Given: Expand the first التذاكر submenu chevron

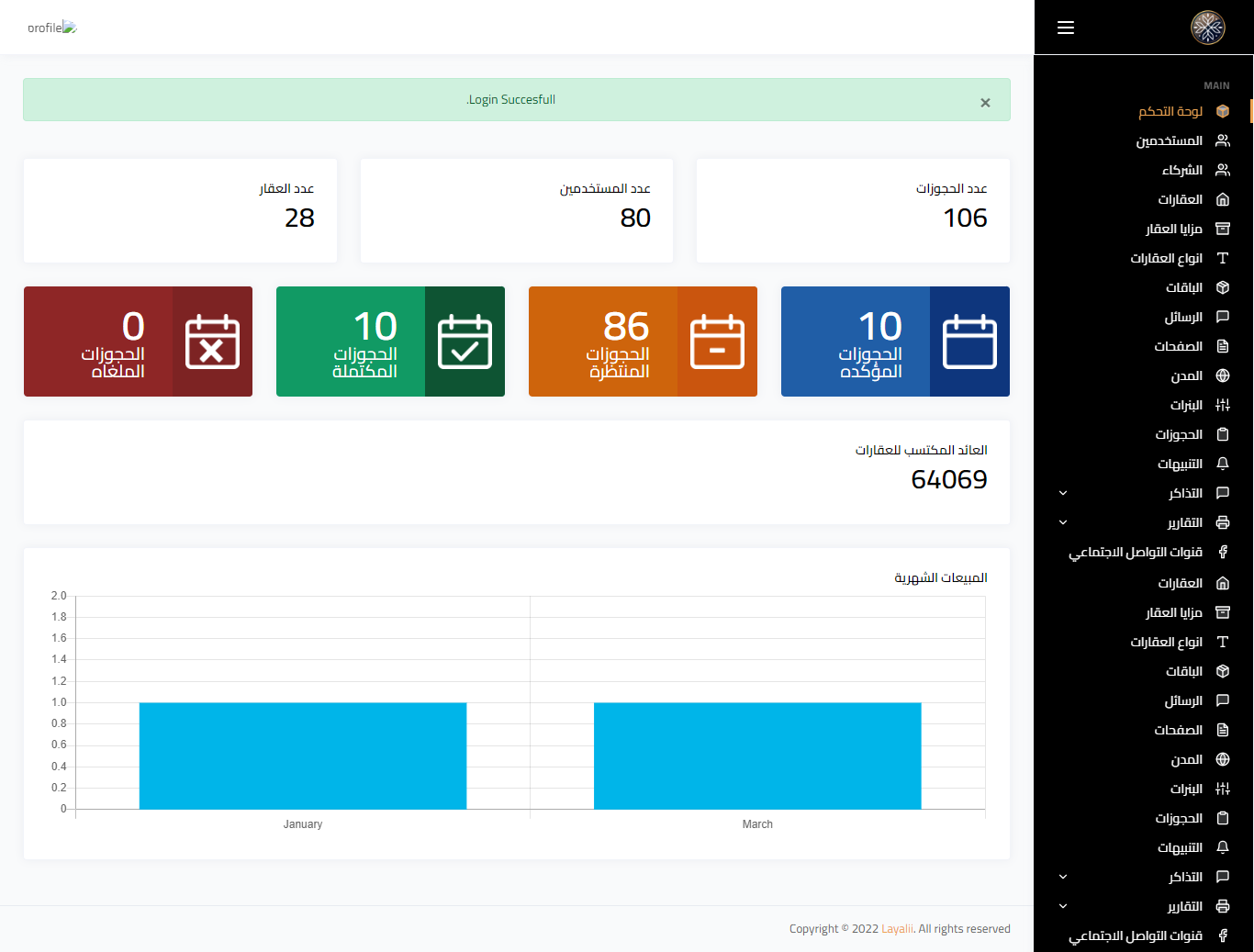Looking at the screenshot, I should (1063, 493).
